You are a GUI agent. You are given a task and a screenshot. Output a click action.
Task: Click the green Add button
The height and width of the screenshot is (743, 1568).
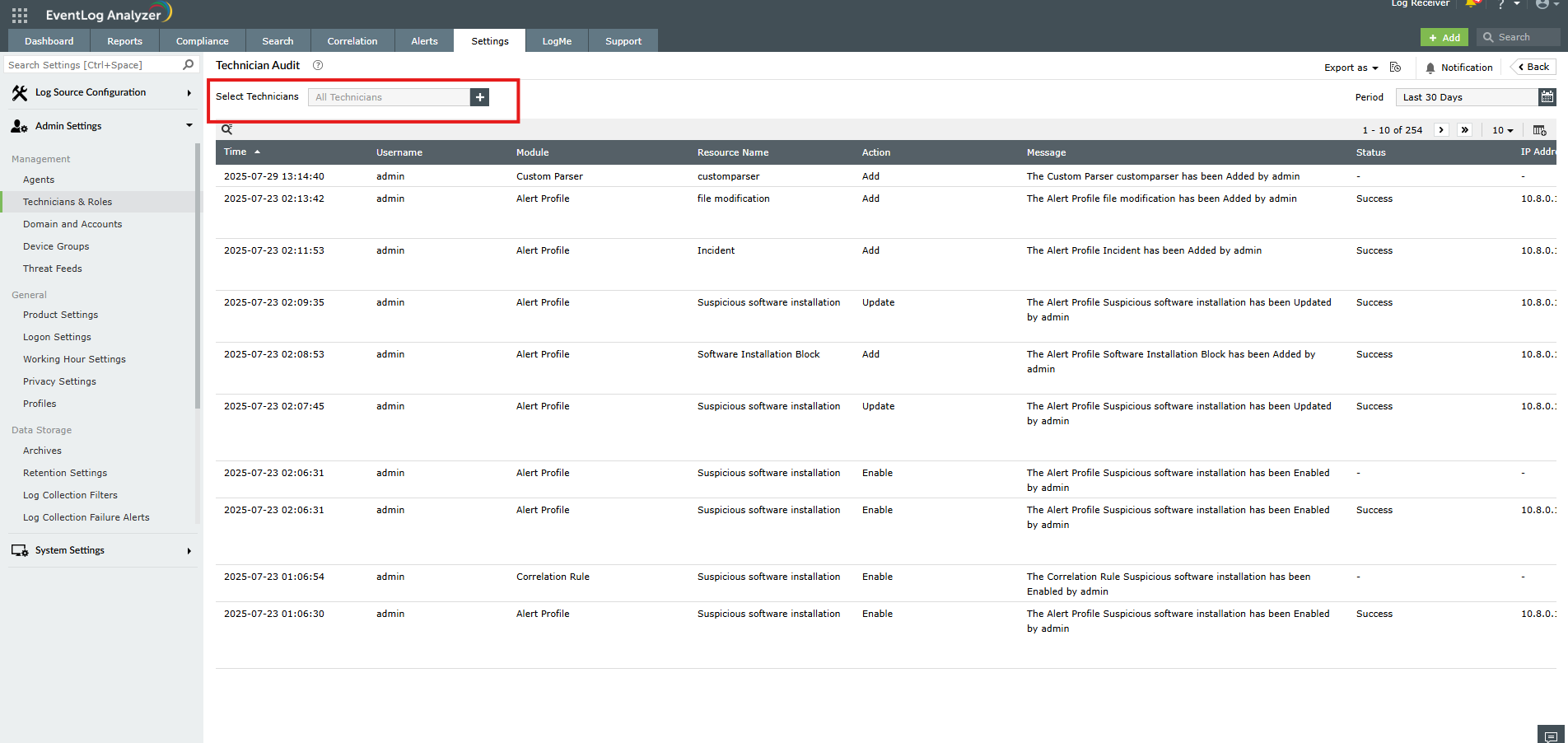pyautogui.click(x=1444, y=38)
